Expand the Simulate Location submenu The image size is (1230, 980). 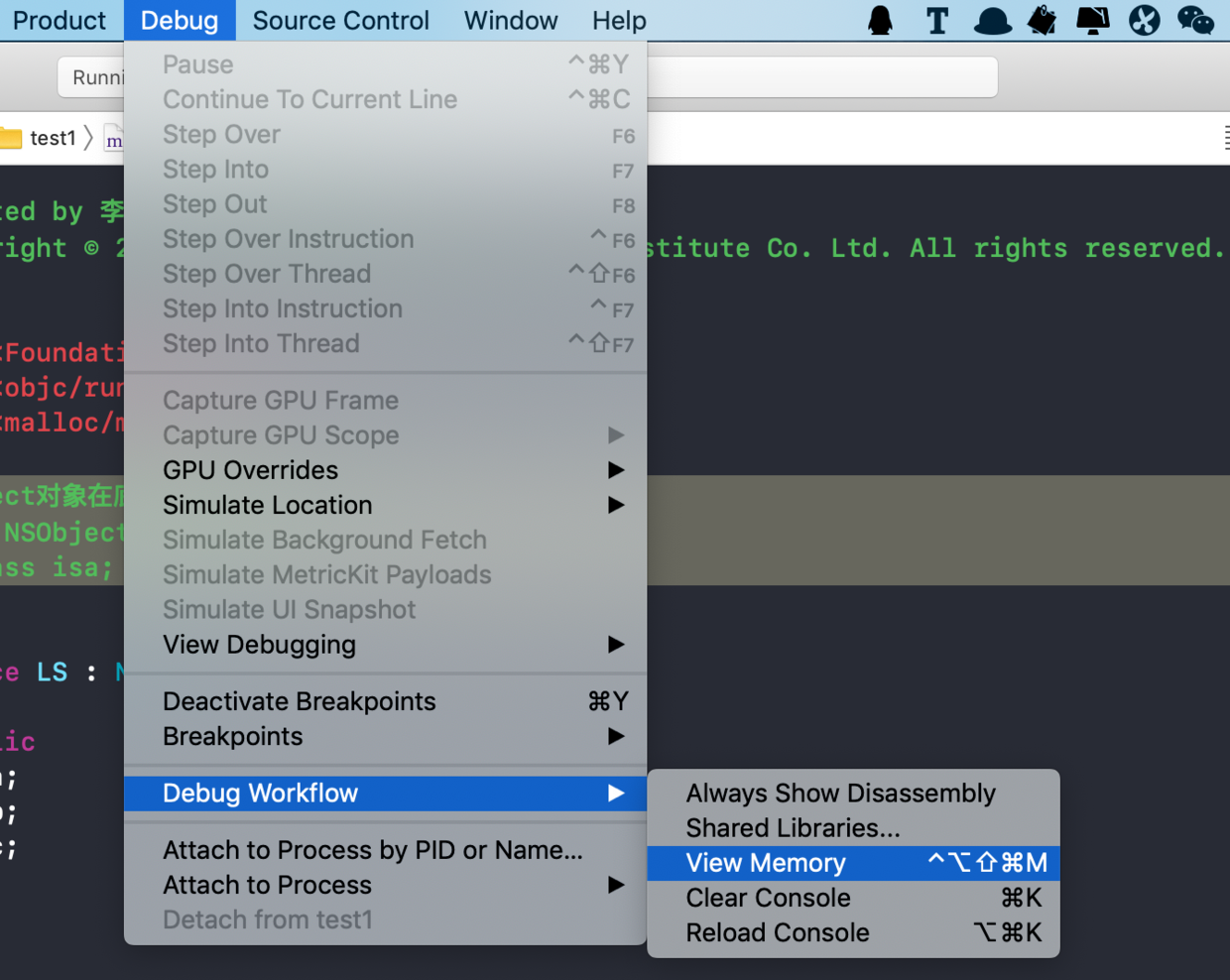point(385,505)
